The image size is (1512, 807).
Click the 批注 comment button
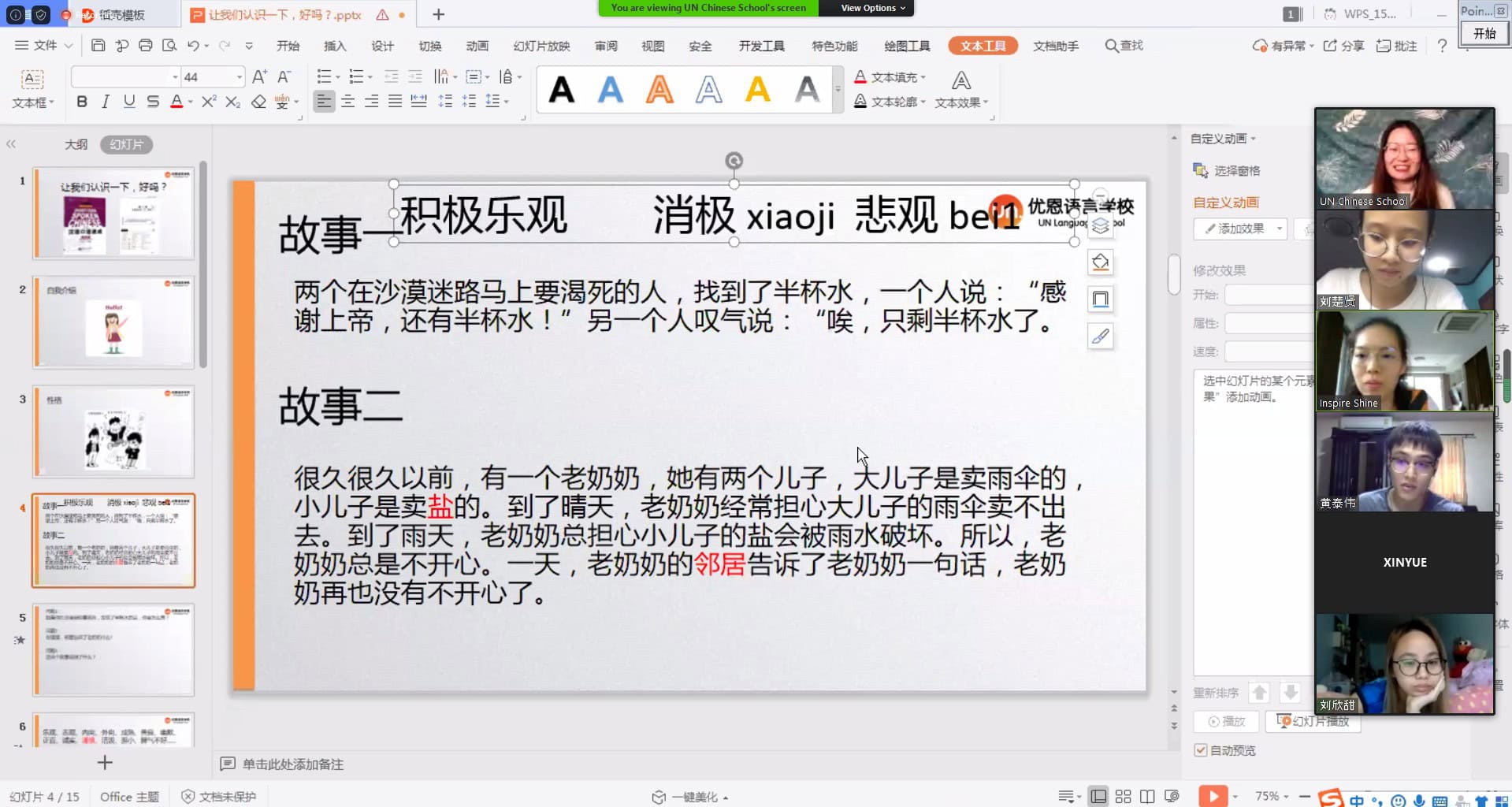point(1397,46)
